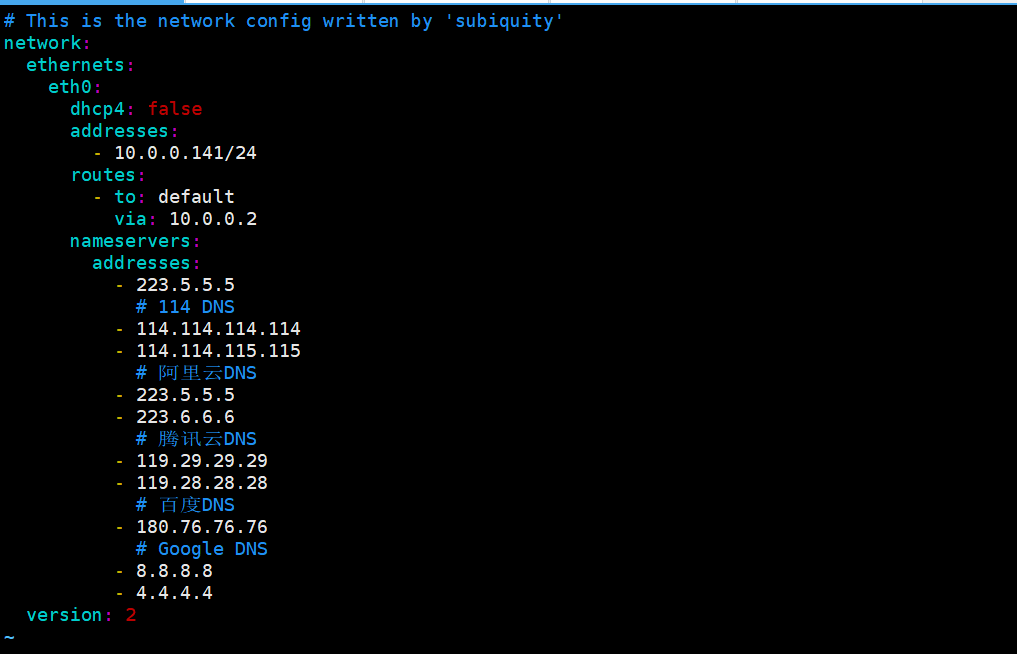Image resolution: width=1017 pixels, height=654 pixels.
Task: Click the '# 阿里云DNS' comment
Action: click(196, 373)
